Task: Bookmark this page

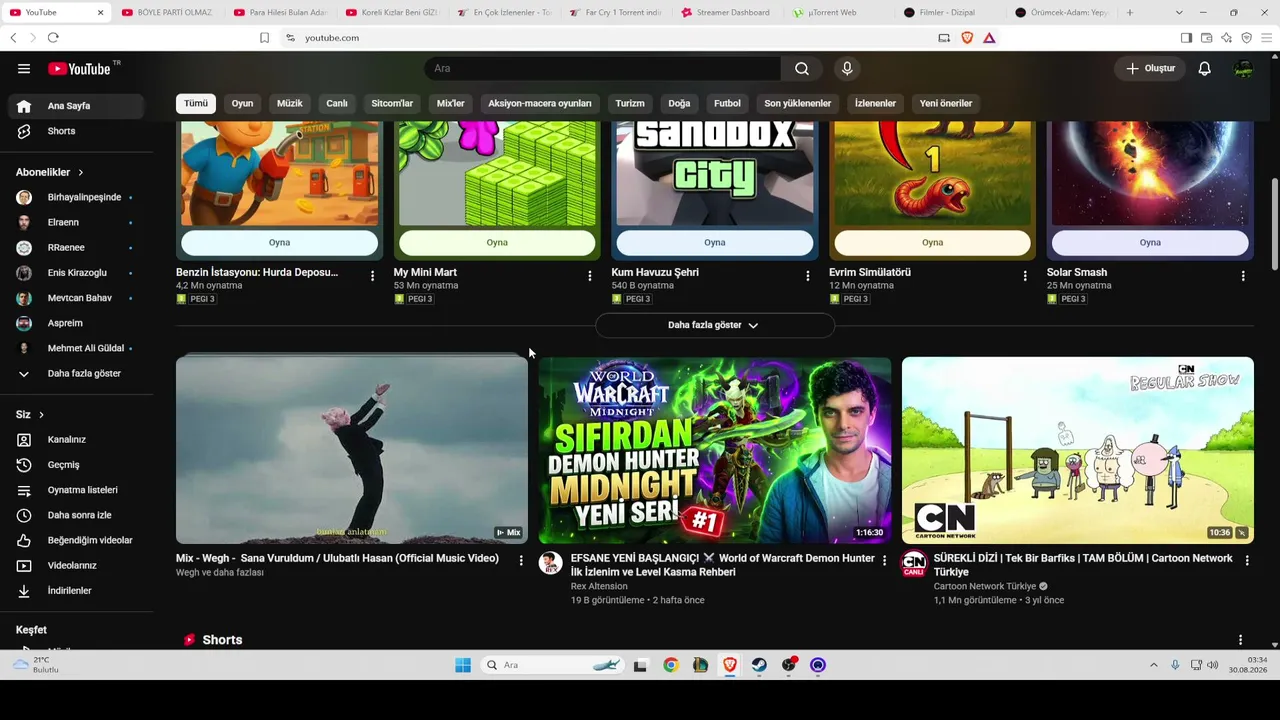Action: (x=264, y=38)
